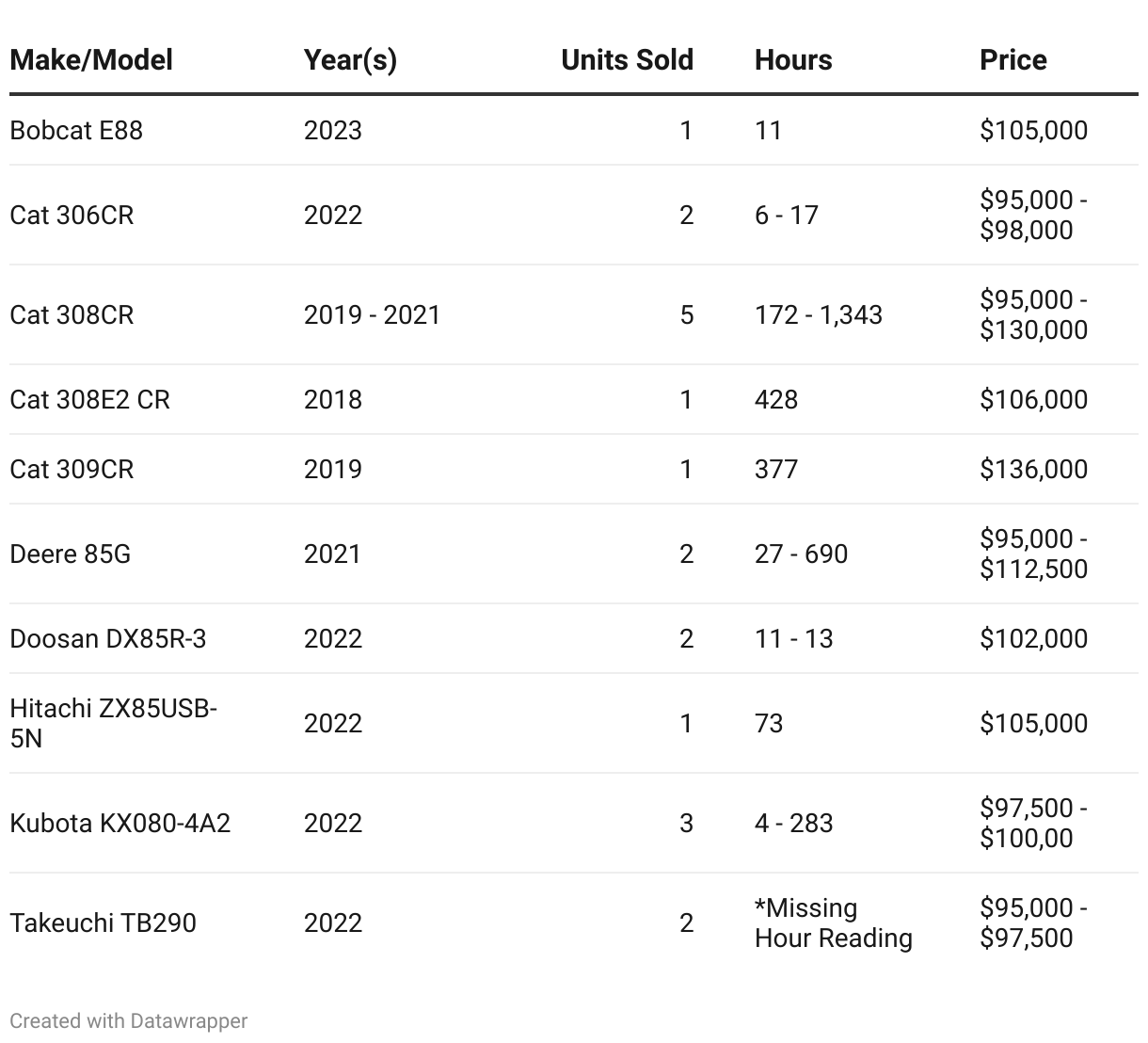This screenshot has height=1043, width=1148.
Task: Select the Cat 308CR model cell
Action: tap(72, 314)
